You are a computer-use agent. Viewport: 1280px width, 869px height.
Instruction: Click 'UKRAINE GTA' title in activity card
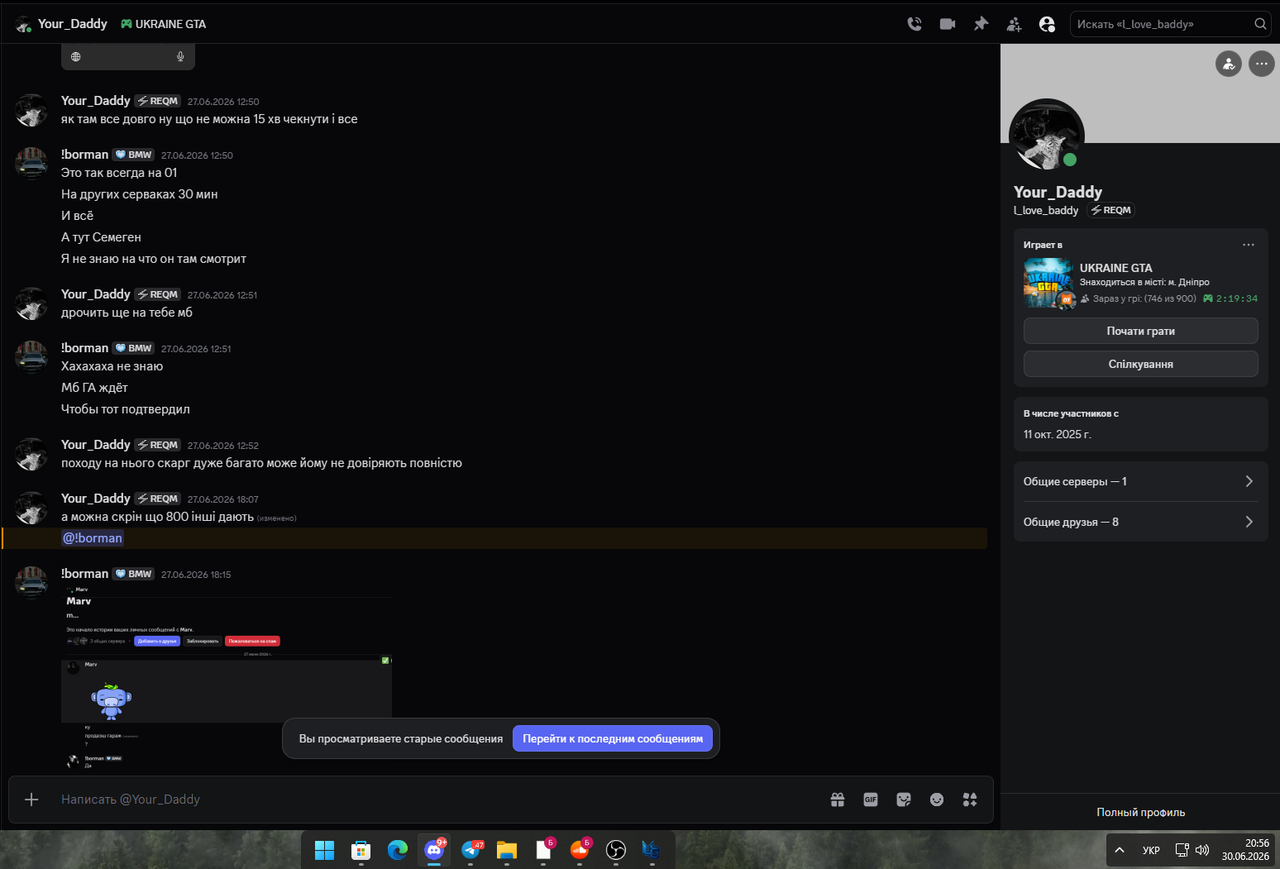pos(1116,268)
